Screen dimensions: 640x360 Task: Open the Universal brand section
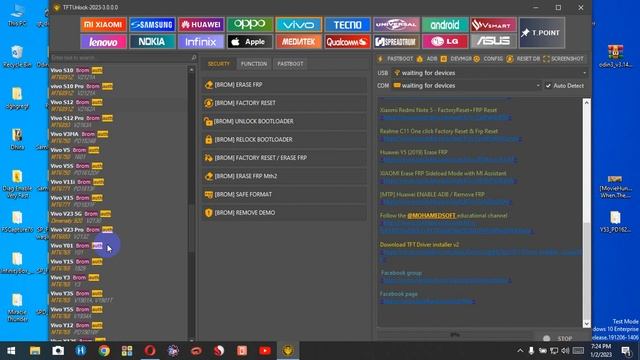click(x=396, y=25)
